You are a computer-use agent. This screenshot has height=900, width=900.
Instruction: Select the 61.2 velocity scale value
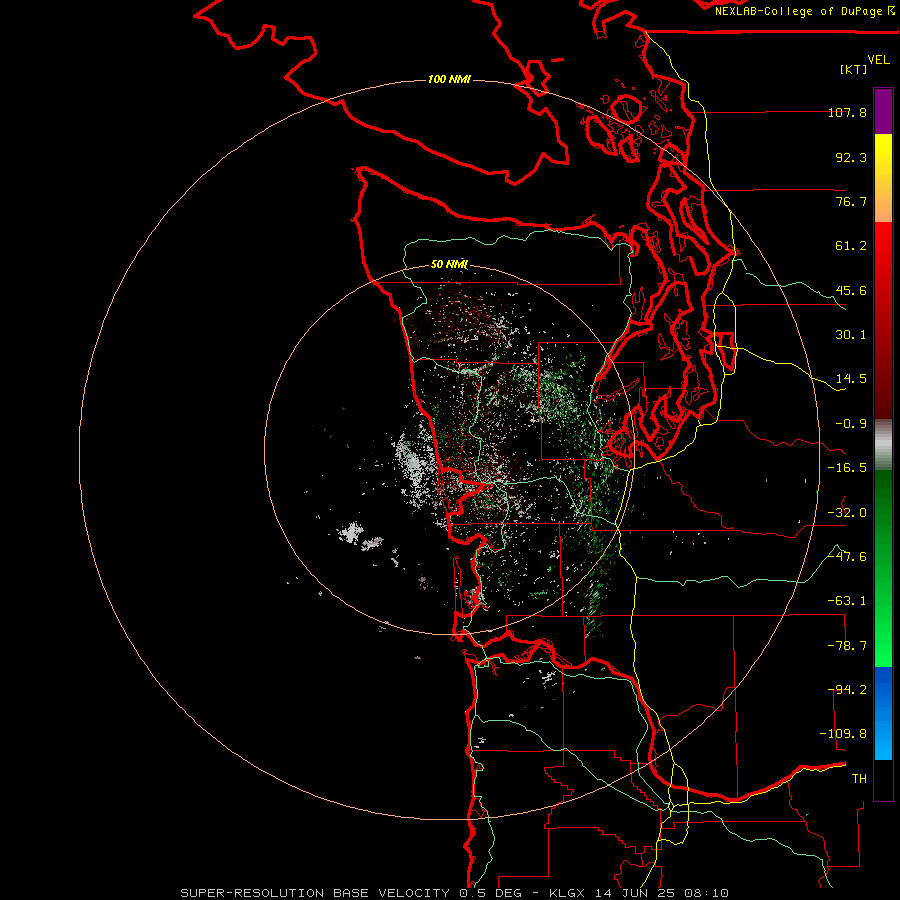[x=851, y=246]
